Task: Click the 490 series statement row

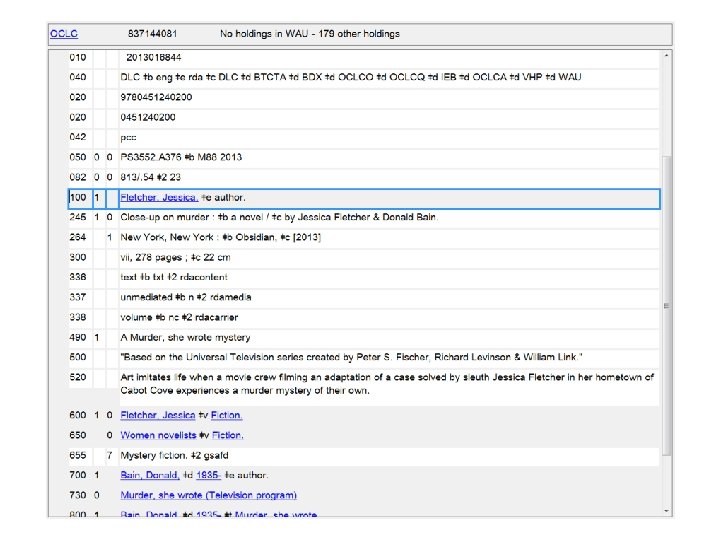Action: tap(364, 338)
